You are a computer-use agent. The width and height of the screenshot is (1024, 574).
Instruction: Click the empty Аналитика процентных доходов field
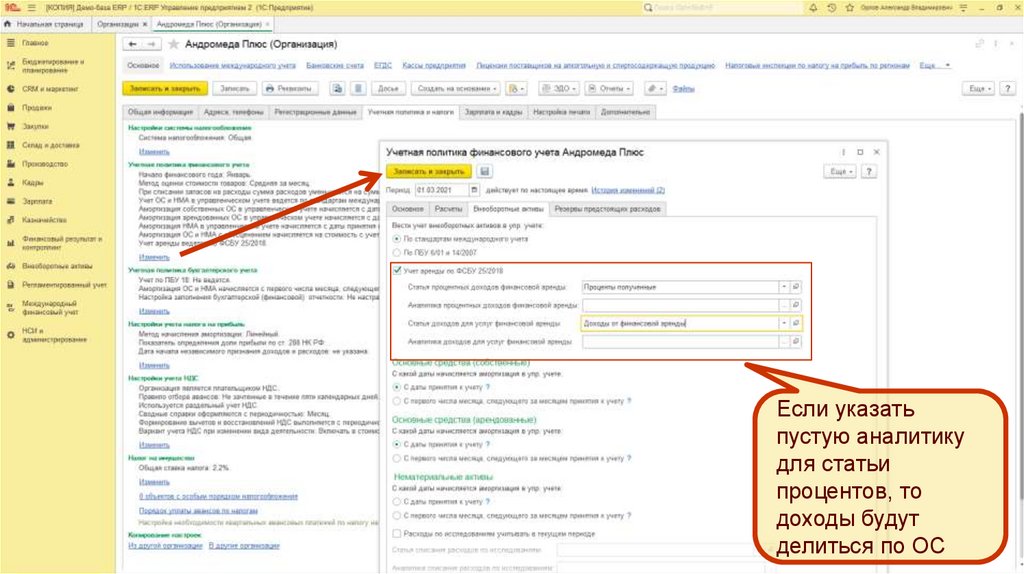680,305
